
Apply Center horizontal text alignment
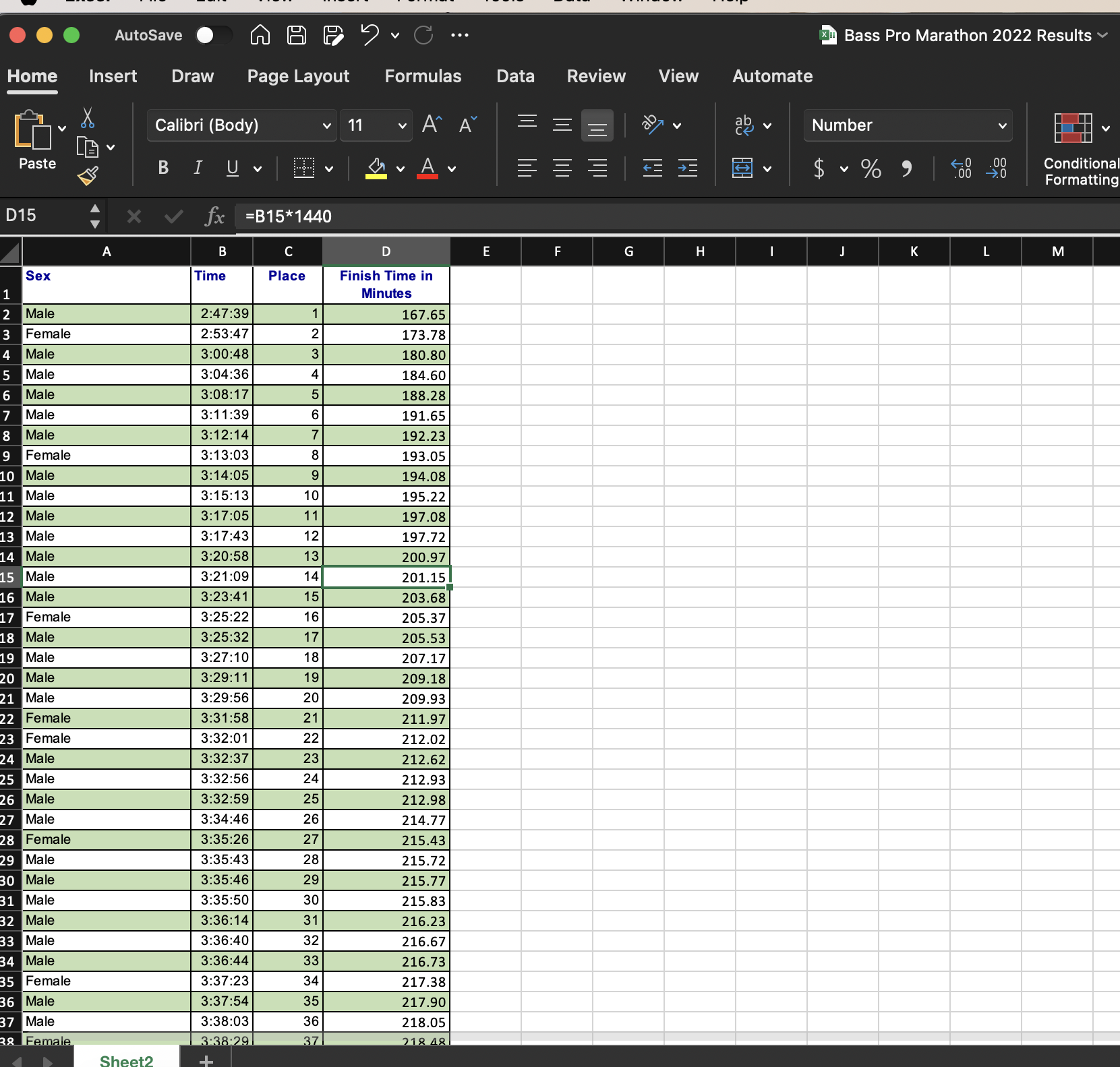tap(562, 168)
